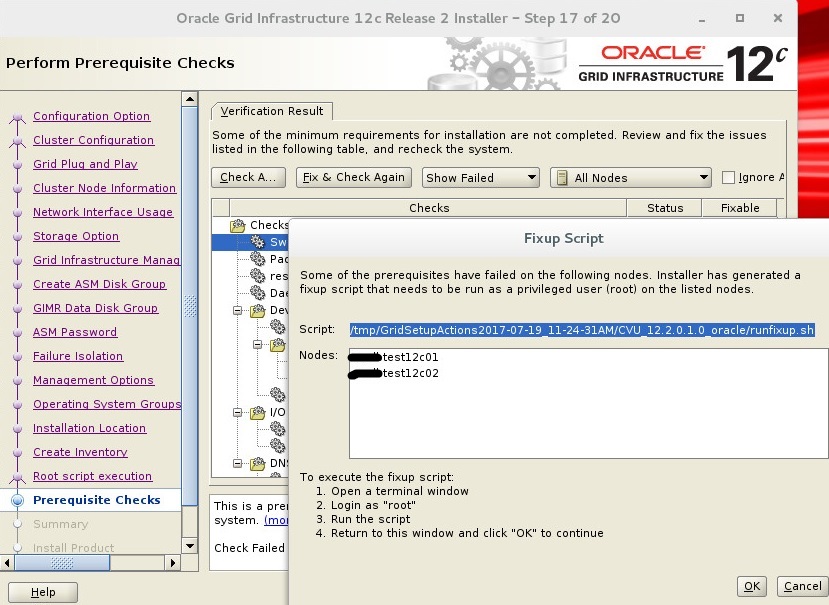Click the gear icon beside the 'res' check row

point(257,276)
